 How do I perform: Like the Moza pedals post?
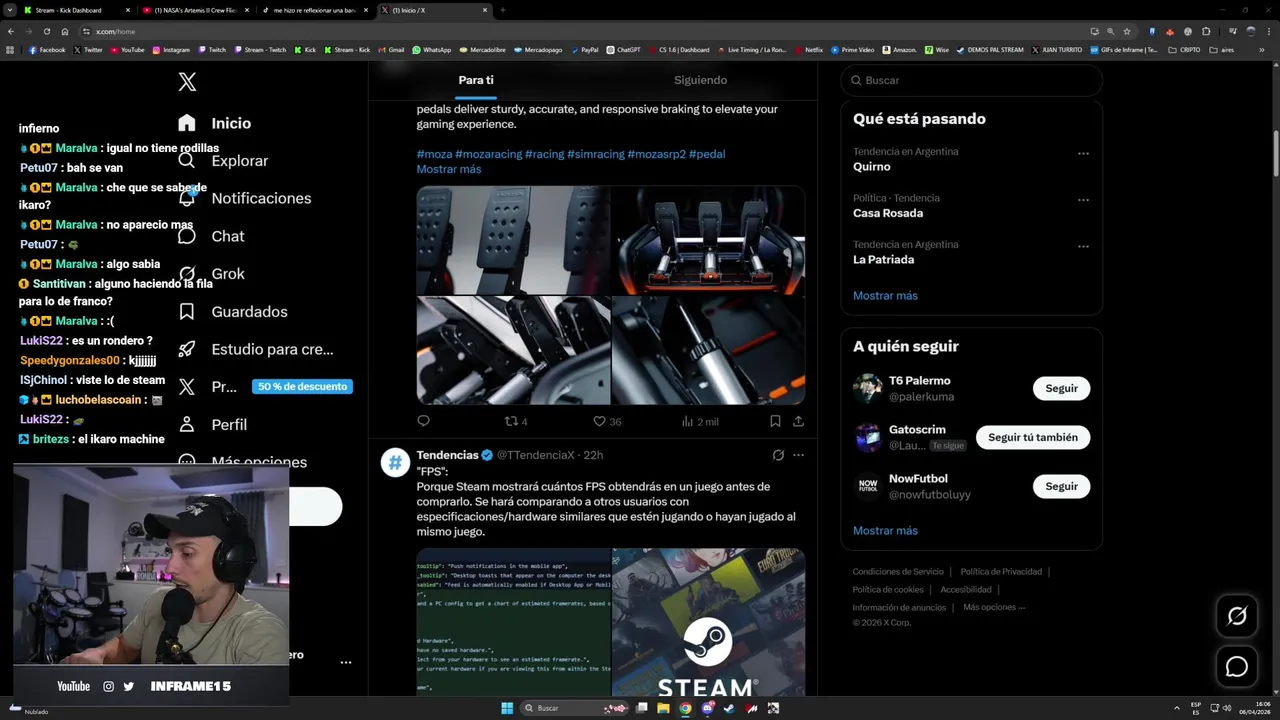607,421
